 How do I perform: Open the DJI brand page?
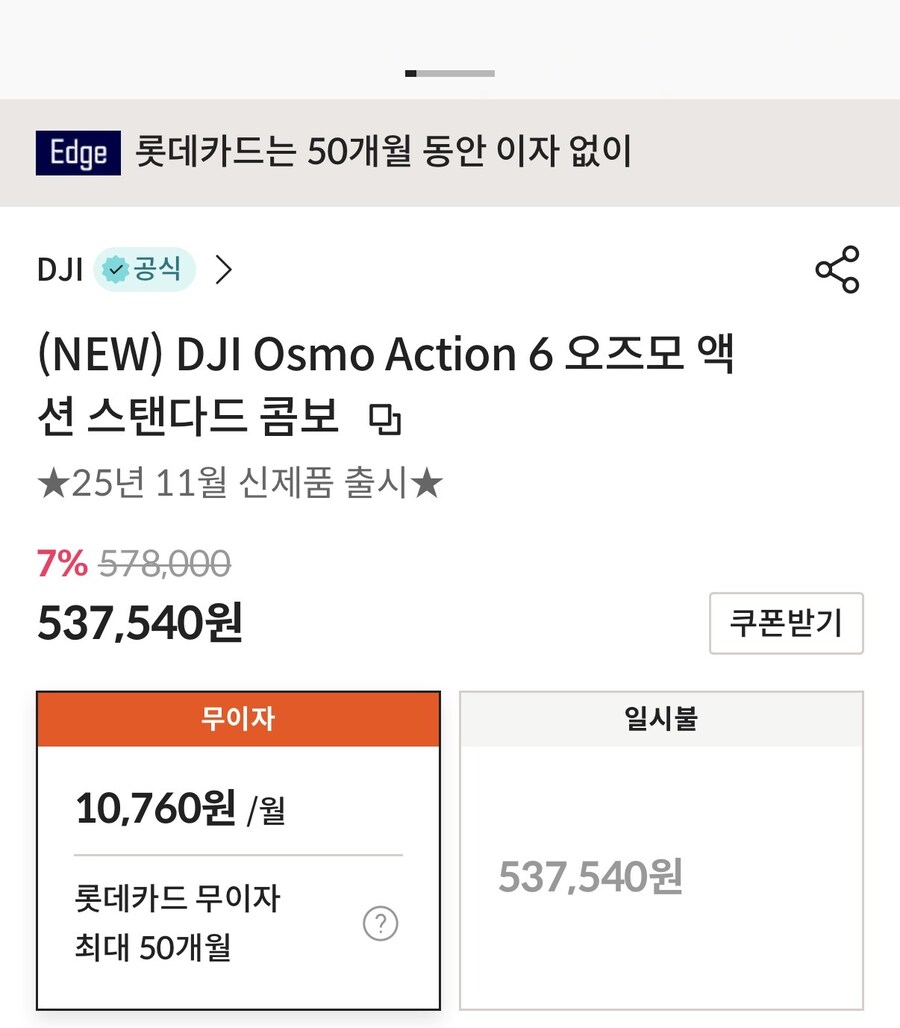[x=60, y=269]
